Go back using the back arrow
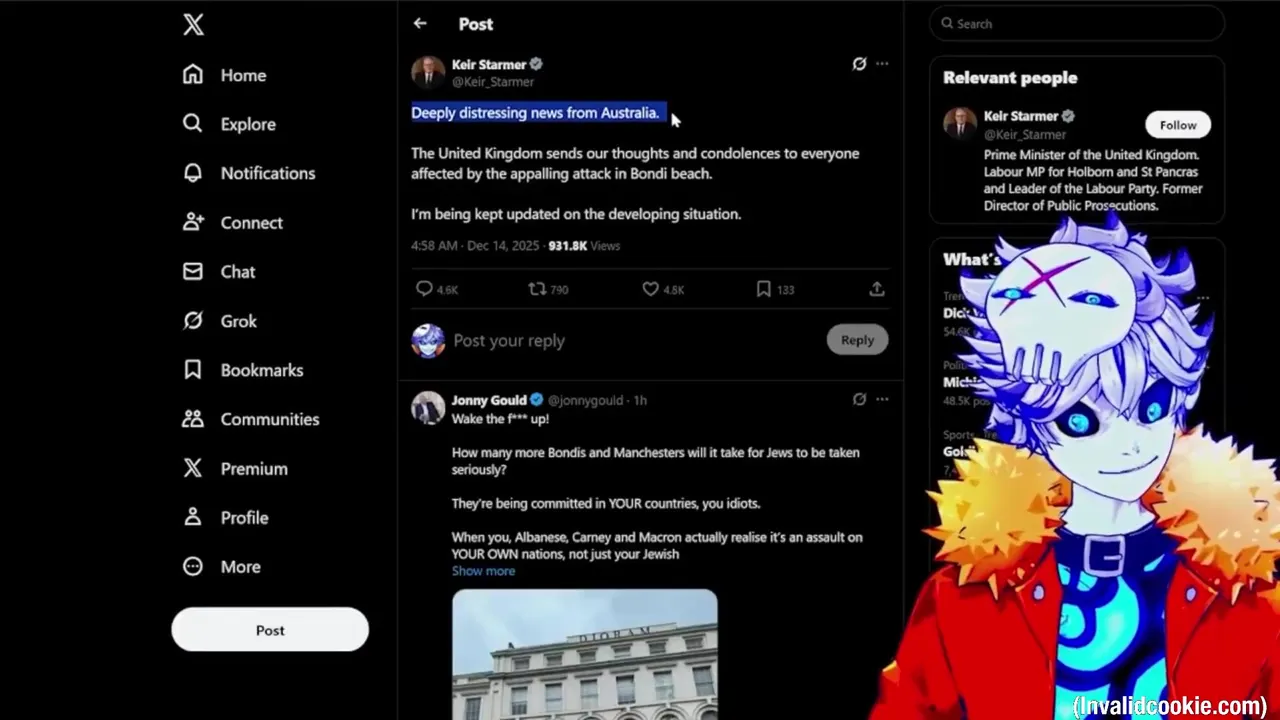The image size is (1280, 720). 420,23
